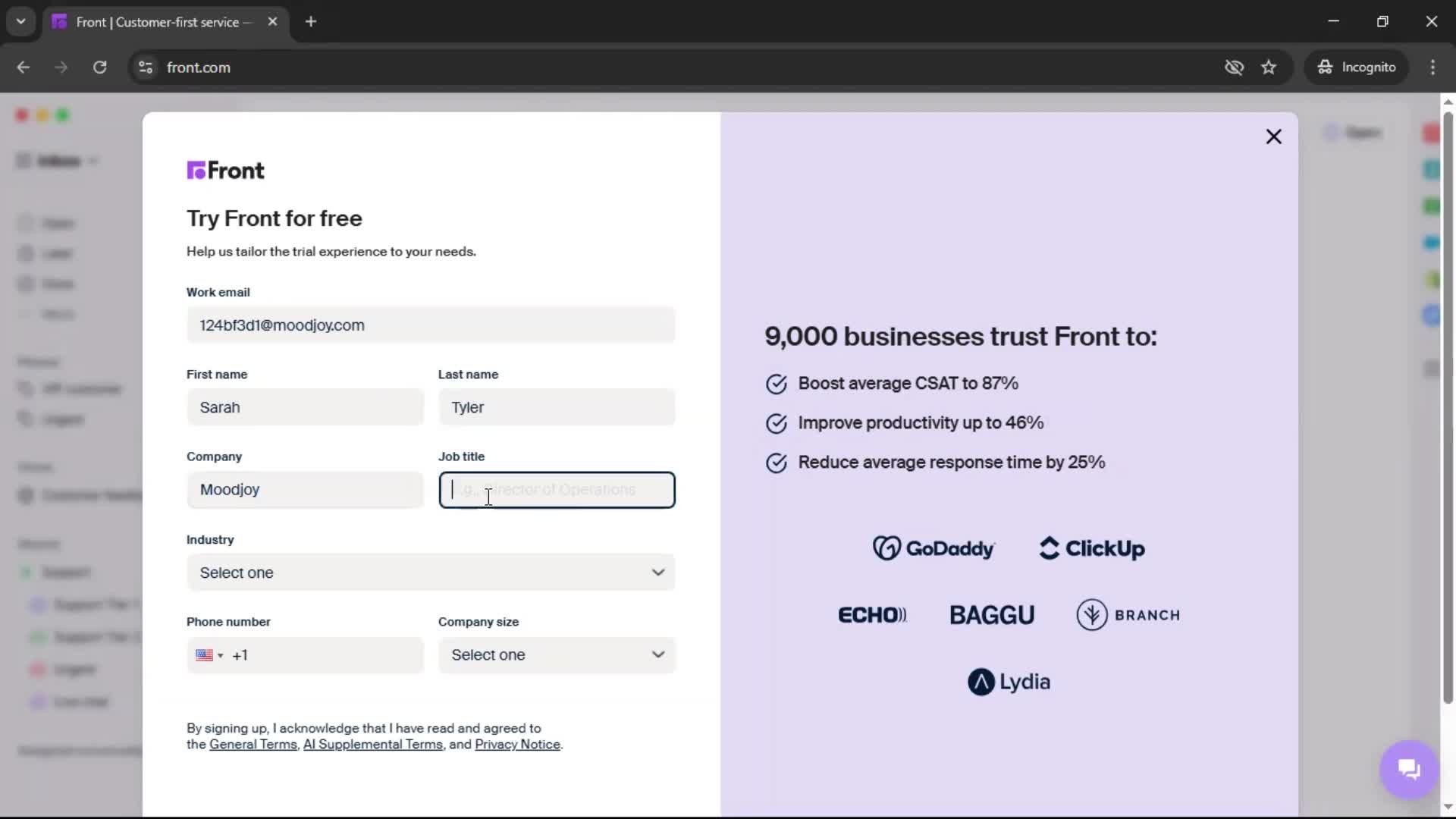This screenshot has height=819, width=1456.
Task: Open a new browser tab
Action: coord(311,22)
